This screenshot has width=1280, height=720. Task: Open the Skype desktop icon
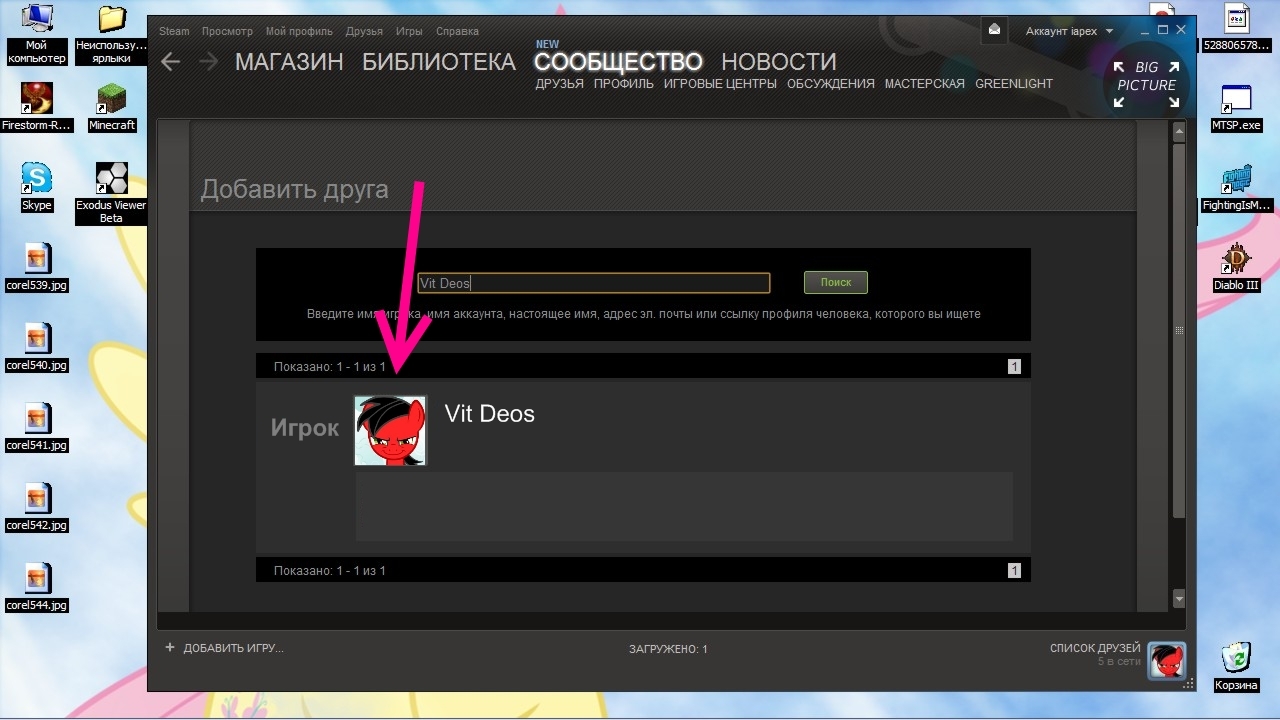[37, 187]
